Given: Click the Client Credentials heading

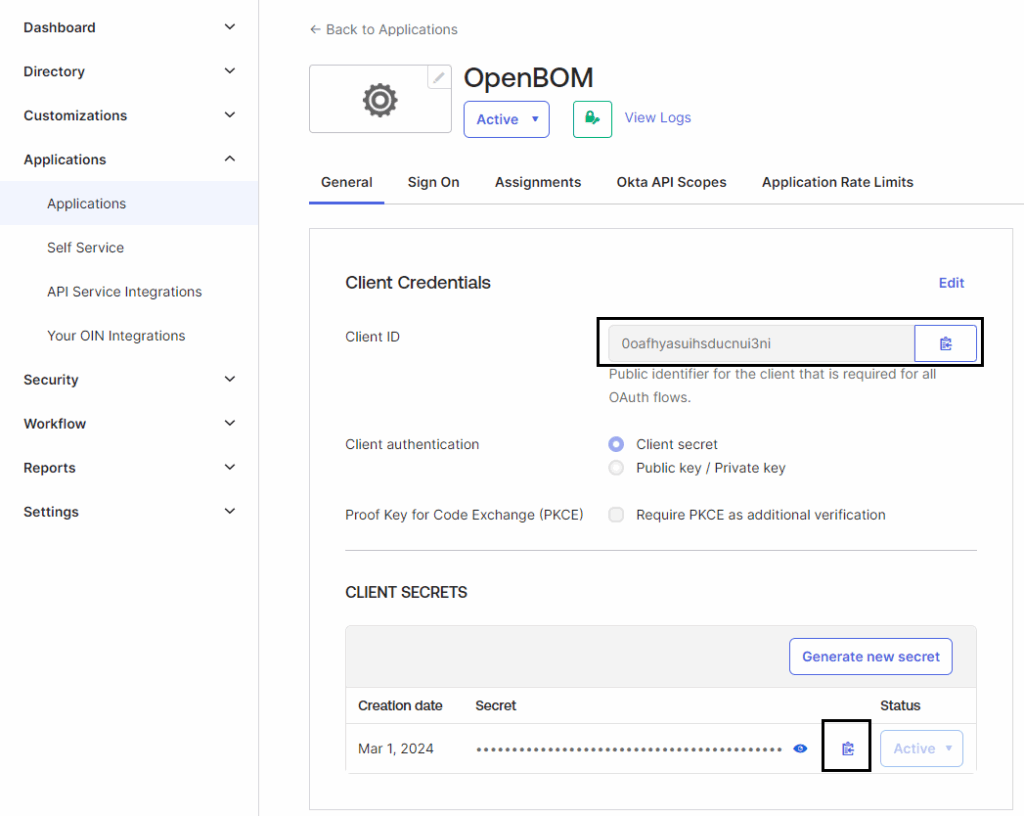Looking at the screenshot, I should point(418,283).
